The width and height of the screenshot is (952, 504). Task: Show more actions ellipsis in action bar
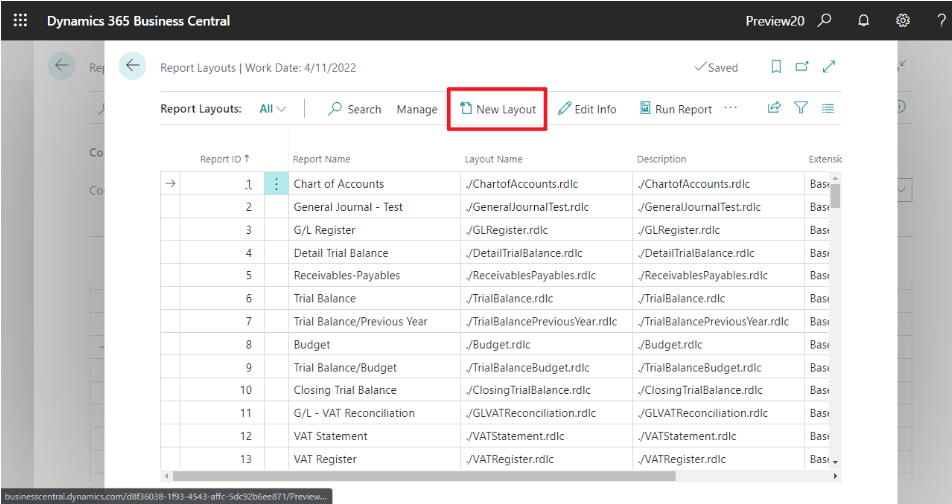[x=730, y=108]
